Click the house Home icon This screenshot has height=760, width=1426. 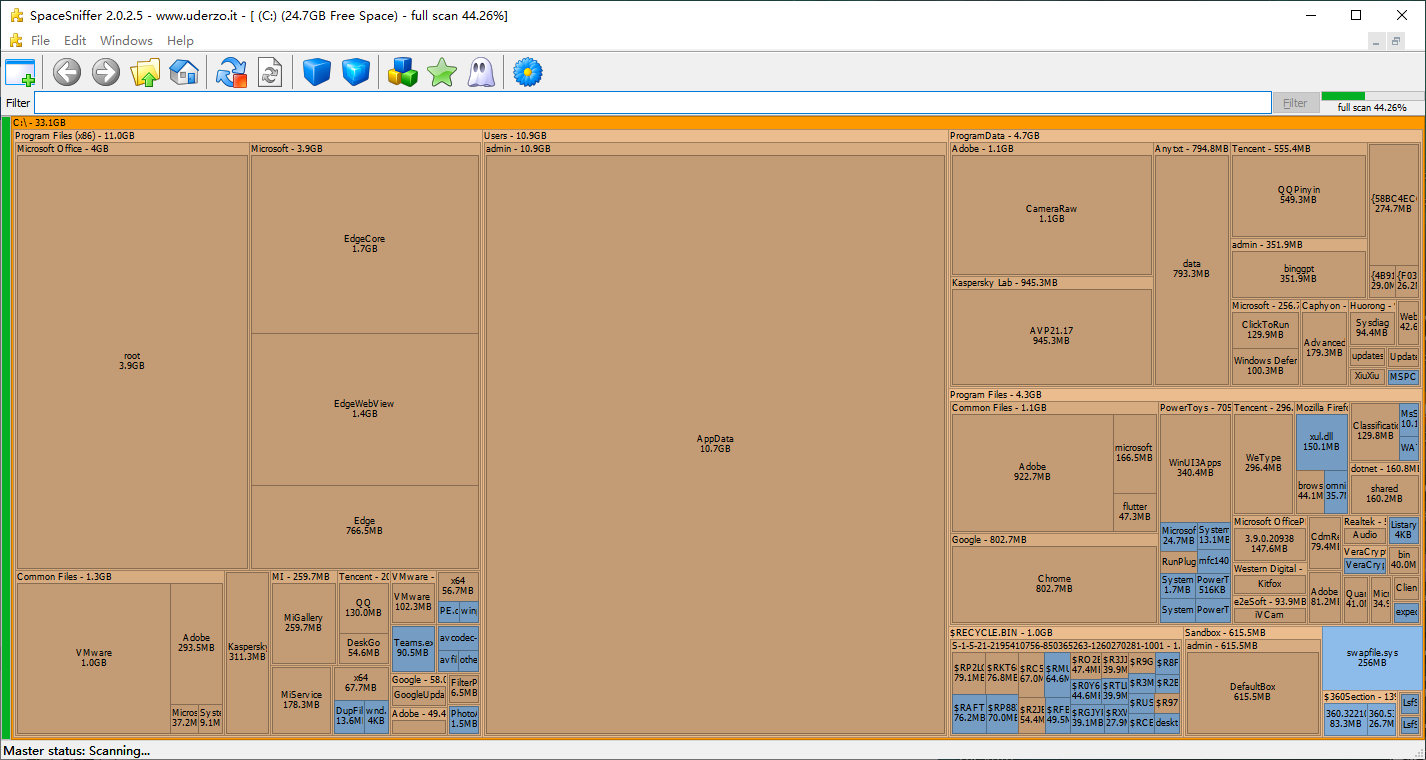pos(184,72)
